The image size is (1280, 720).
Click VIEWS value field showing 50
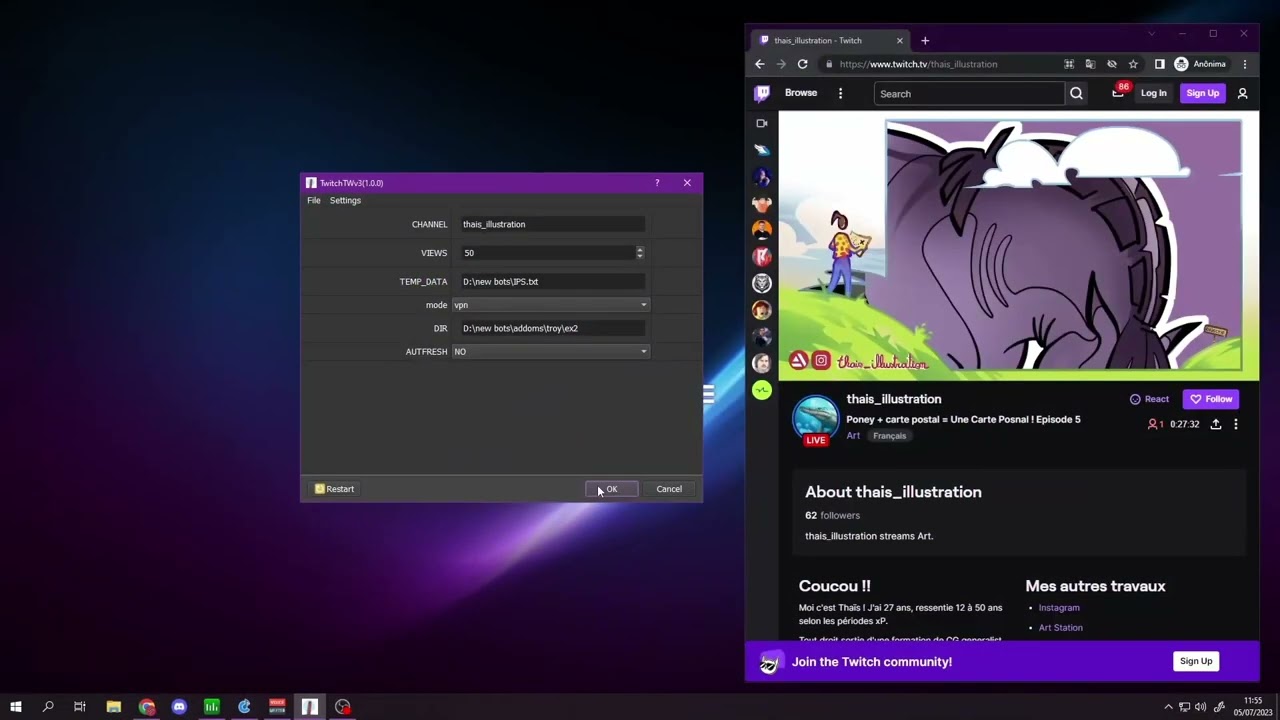(x=546, y=253)
